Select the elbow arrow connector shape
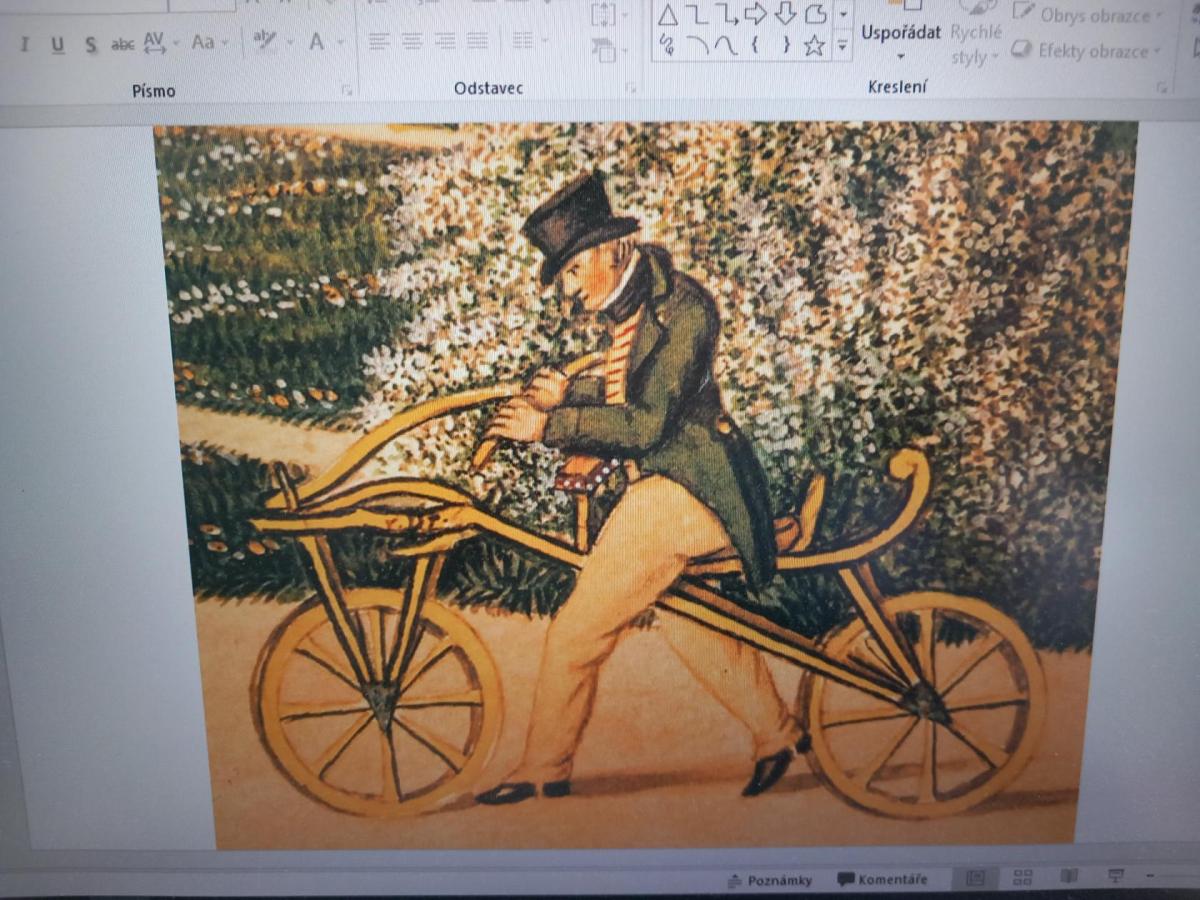This screenshot has height=900, width=1200. pos(726,15)
